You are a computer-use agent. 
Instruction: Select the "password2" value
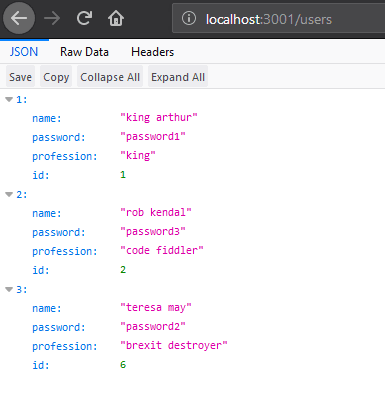(x=153, y=326)
